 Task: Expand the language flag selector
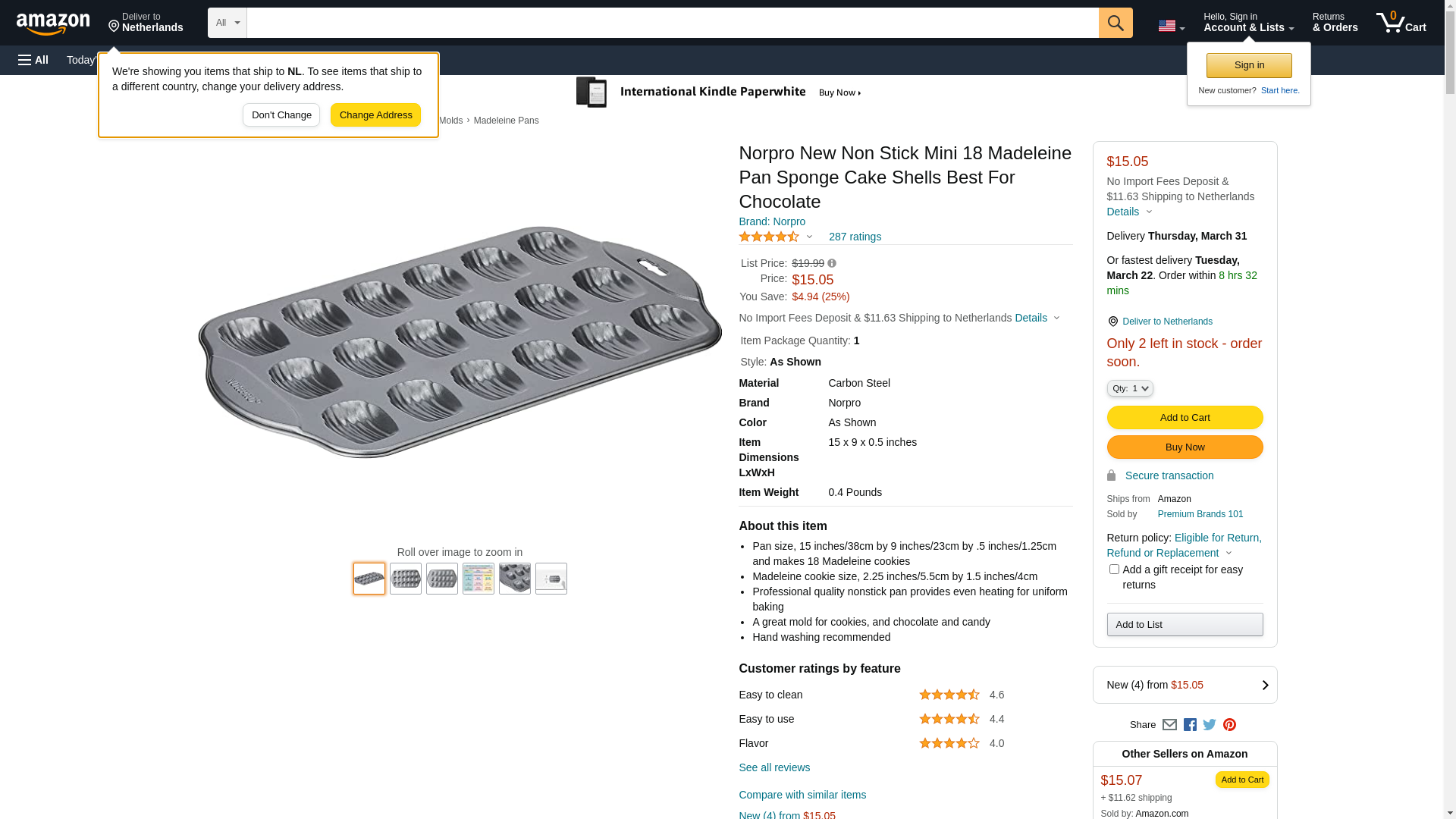(1171, 27)
